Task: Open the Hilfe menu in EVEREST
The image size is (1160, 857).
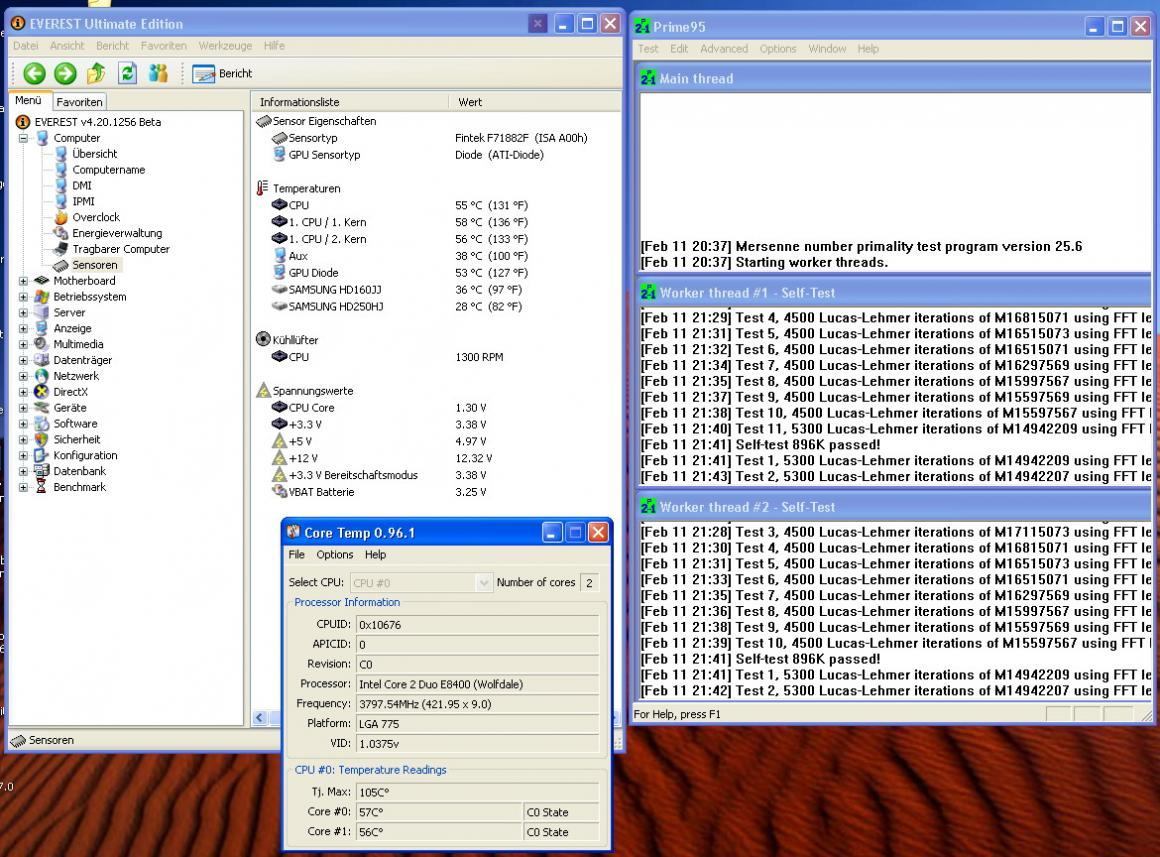Action: (x=274, y=46)
